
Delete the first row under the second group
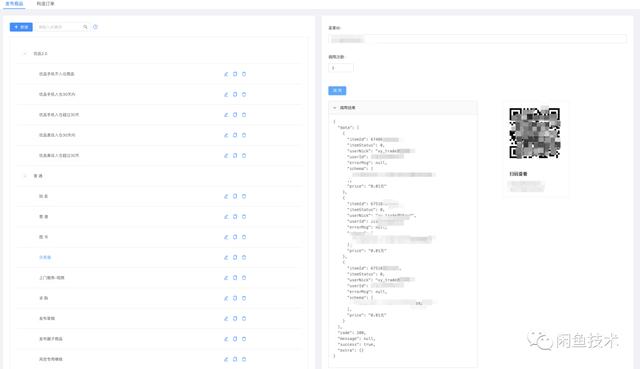point(244,196)
